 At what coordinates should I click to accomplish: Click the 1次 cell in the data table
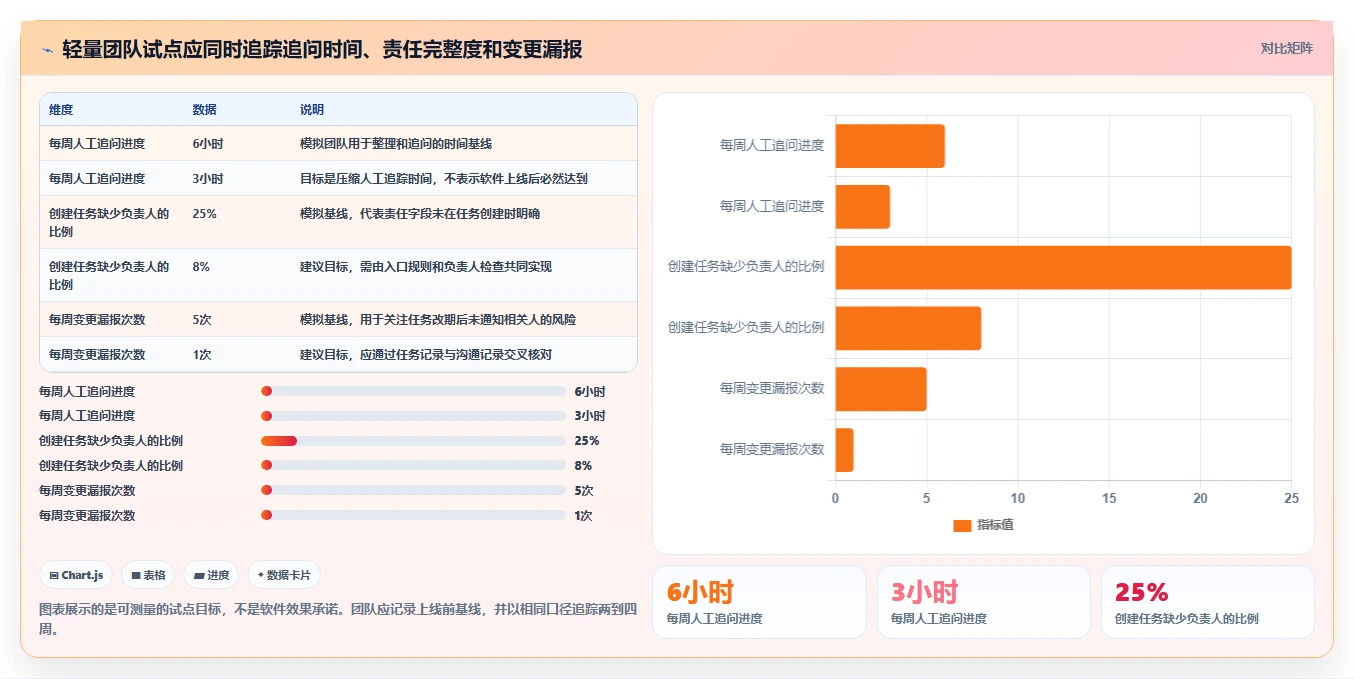coord(202,355)
